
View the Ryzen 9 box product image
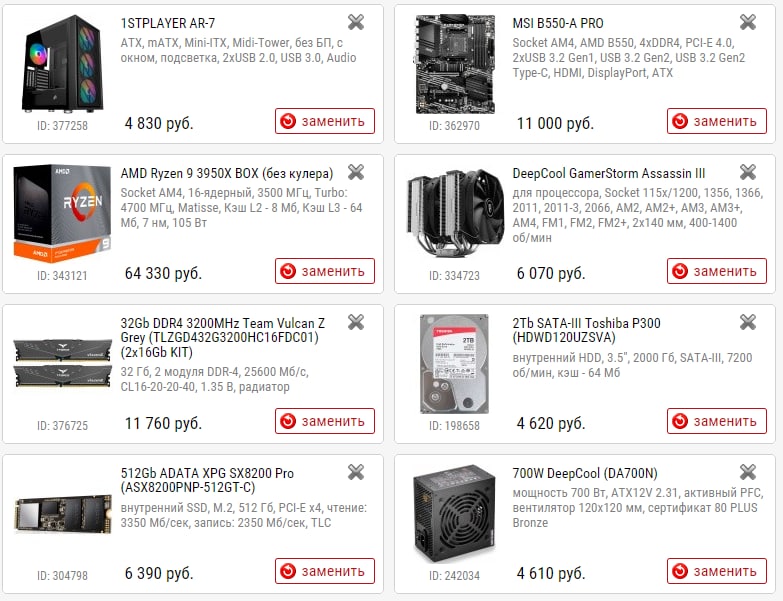coord(62,214)
